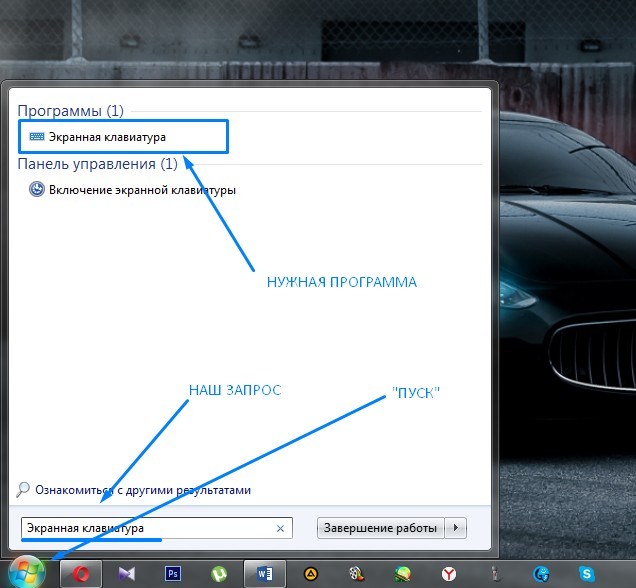Select the Программы (1) group header
The width and height of the screenshot is (636, 588).
[x=71, y=111]
